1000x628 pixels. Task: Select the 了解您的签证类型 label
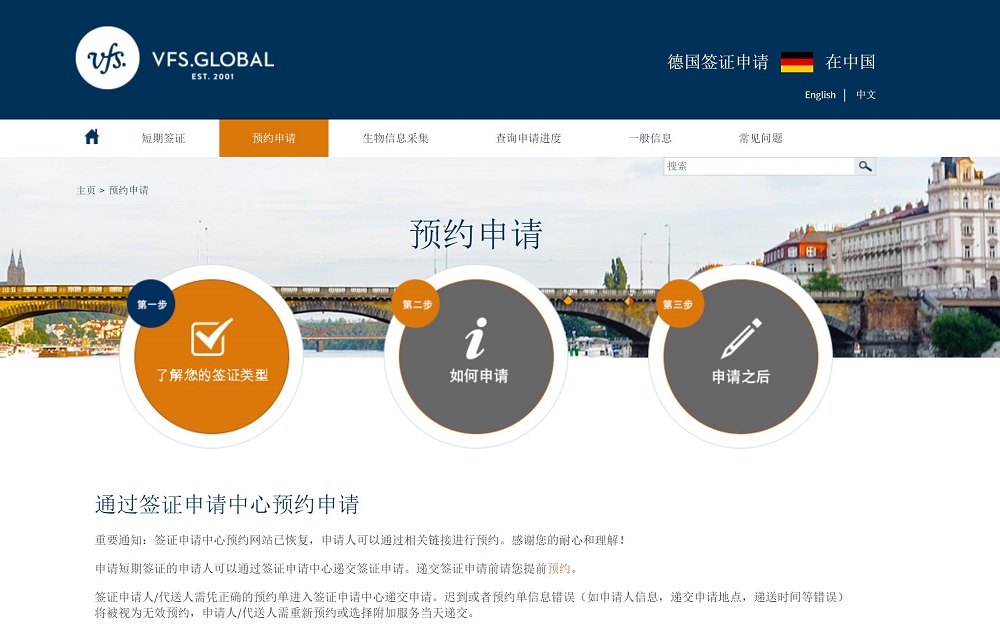pyautogui.click(x=212, y=375)
